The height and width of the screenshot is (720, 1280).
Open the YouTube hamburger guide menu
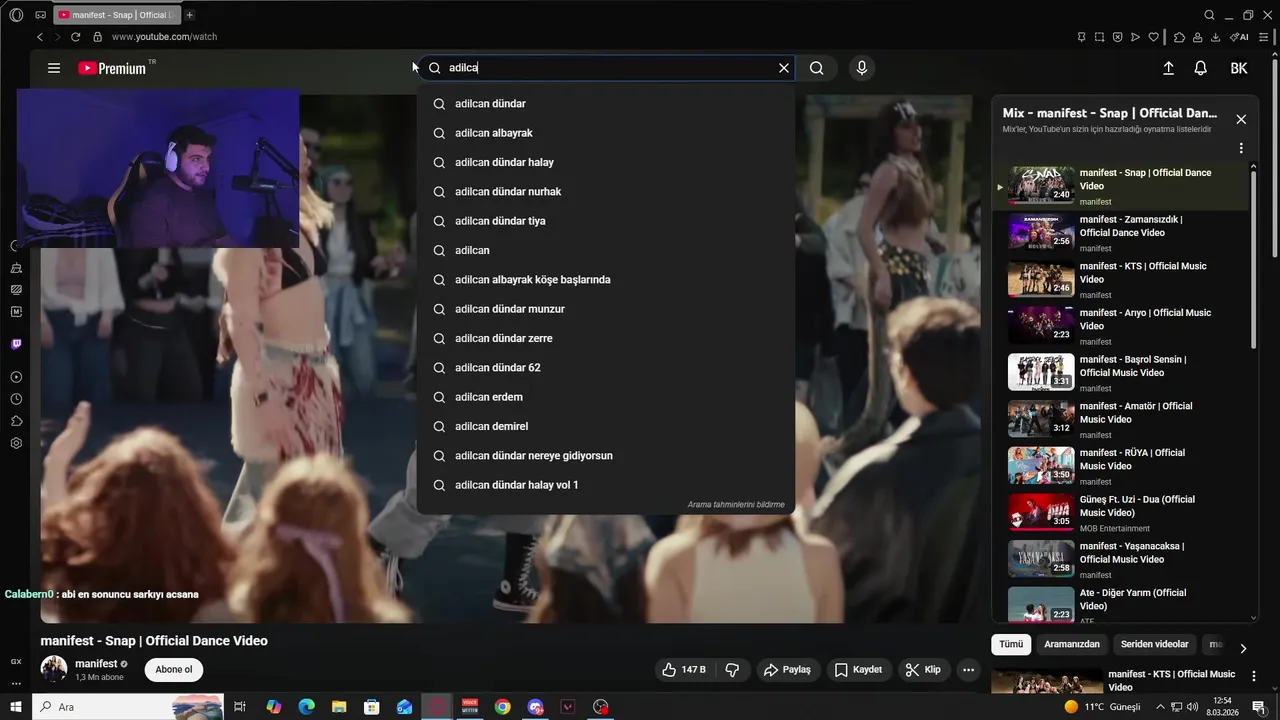(54, 68)
